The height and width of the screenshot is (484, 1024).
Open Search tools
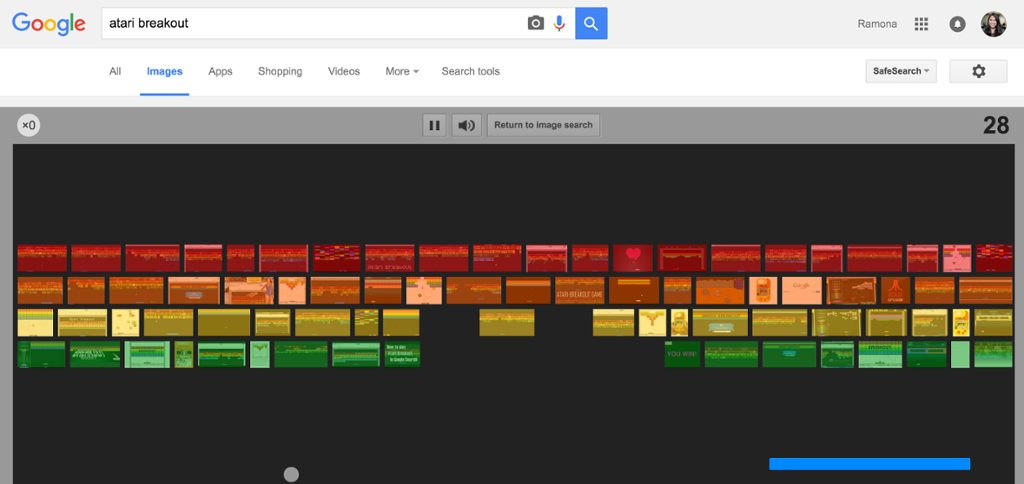[x=470, y=71]
